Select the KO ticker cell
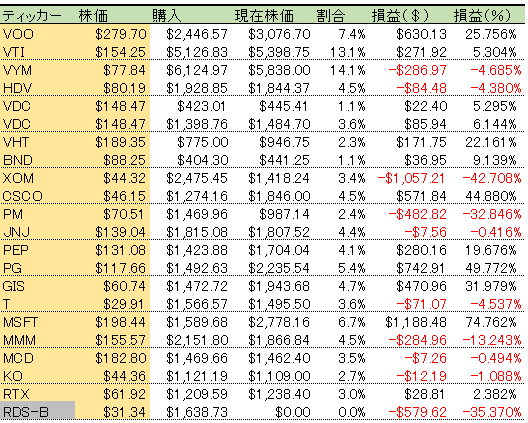The image size is (528, 423). click(x=13, y=377)
